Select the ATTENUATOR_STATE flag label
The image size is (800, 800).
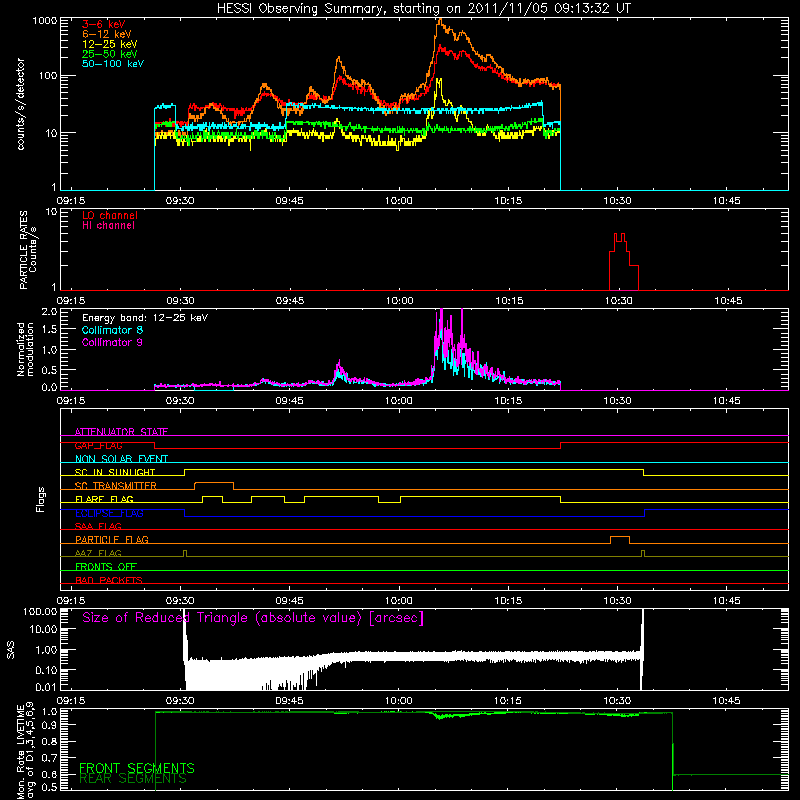pos(121,432)
